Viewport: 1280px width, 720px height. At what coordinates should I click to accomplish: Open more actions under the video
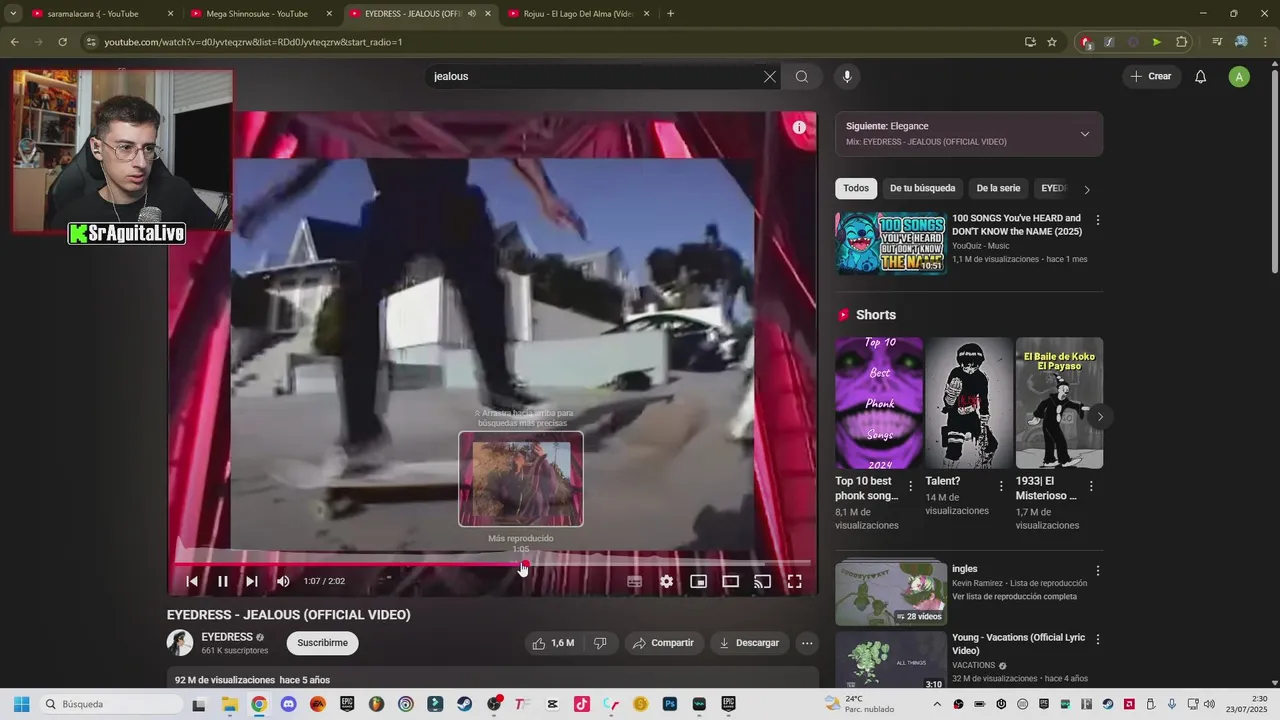point(807,643)
